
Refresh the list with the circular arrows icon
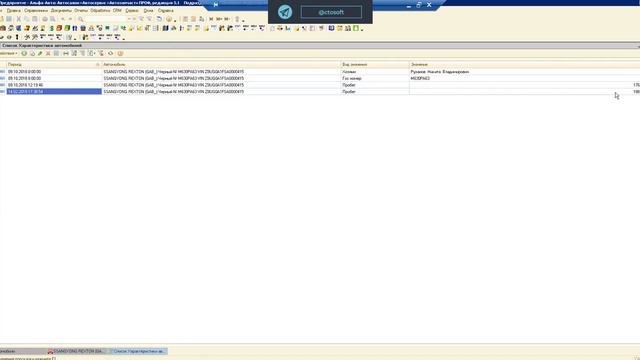point(110,53)
